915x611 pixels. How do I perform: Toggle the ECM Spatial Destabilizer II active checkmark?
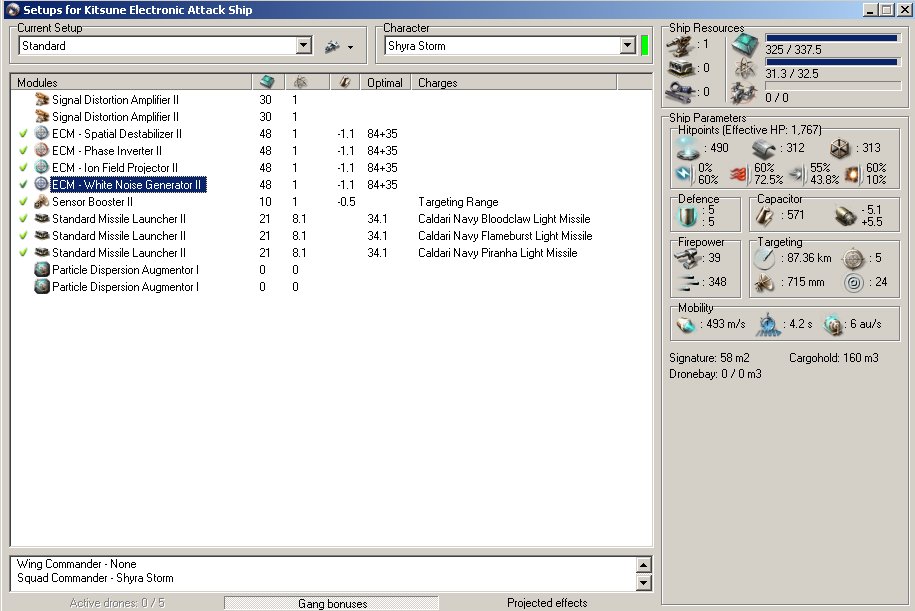23,134
